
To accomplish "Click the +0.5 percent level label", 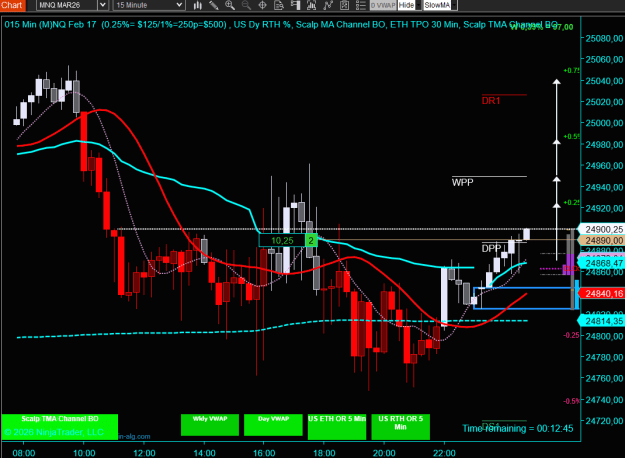I will [571, 136].
